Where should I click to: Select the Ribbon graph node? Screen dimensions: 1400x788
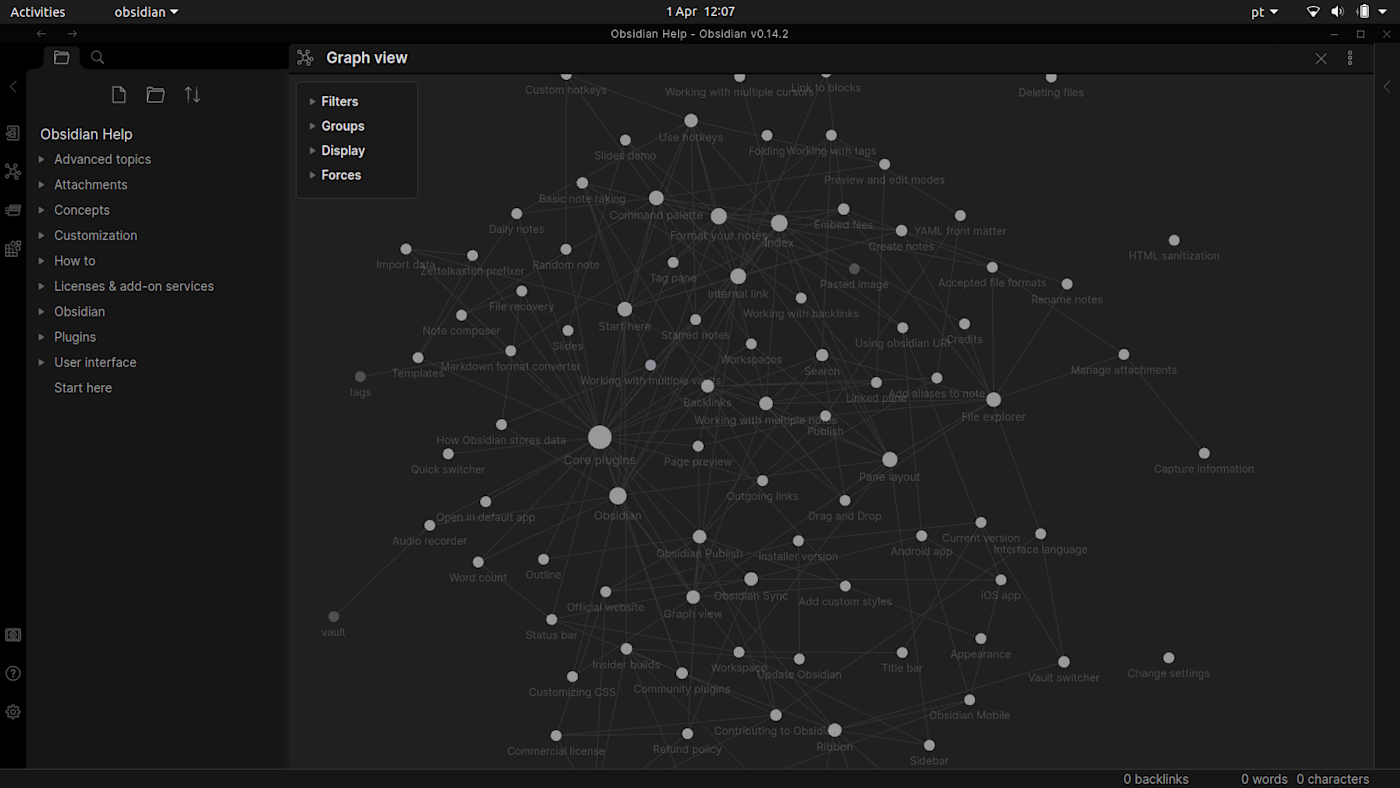point(835,730)
